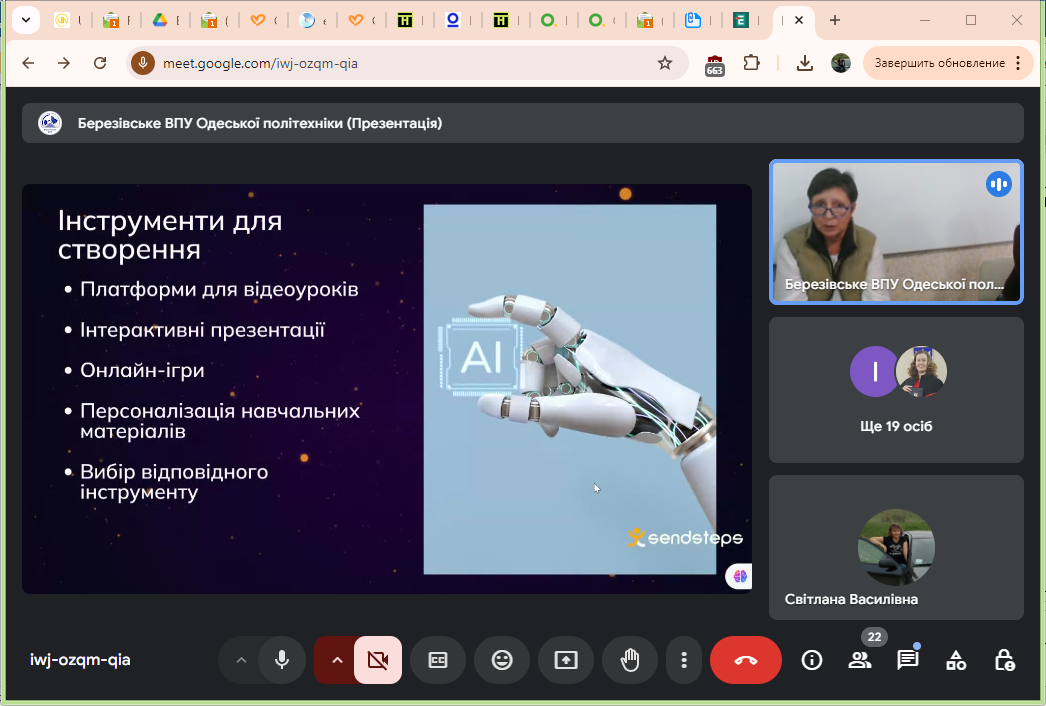The height and width of the screenshot is (706, 1046).
Task: Open more options three-dot menu
Action: click(x=684, y=660)
